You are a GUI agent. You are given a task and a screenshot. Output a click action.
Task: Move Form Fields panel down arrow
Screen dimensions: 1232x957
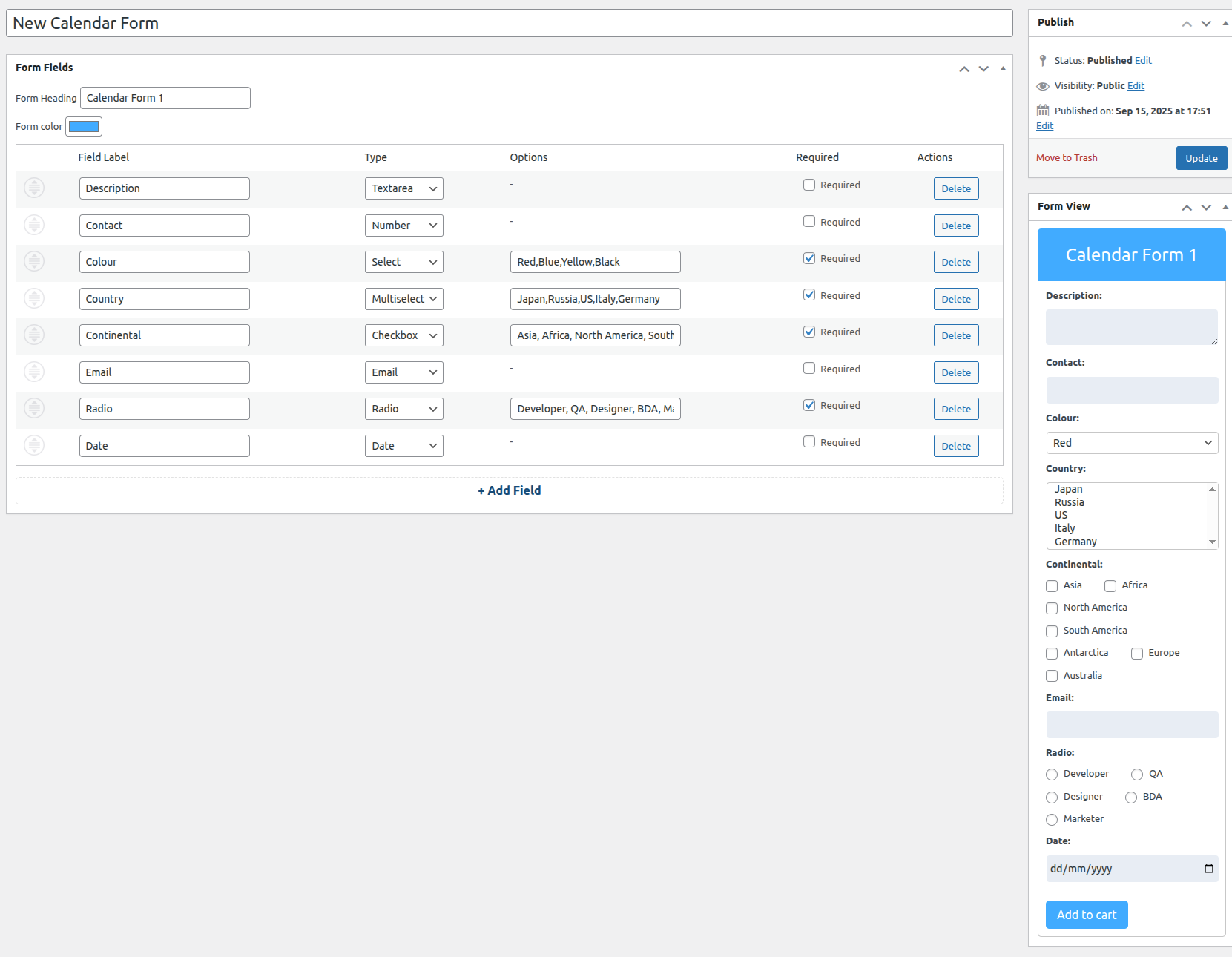click(x=984, y=68)
